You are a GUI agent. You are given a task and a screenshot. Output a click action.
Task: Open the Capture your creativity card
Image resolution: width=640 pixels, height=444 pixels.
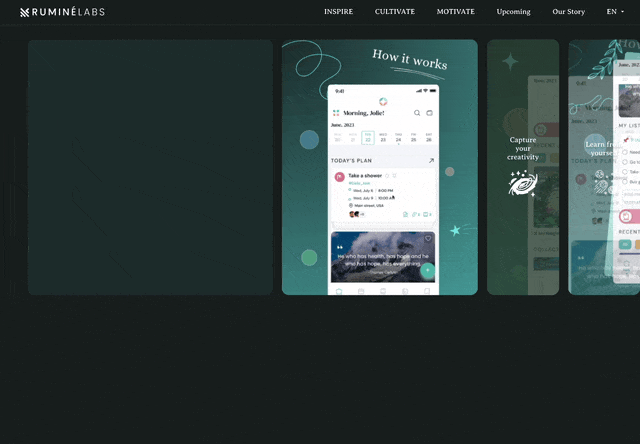523,167
